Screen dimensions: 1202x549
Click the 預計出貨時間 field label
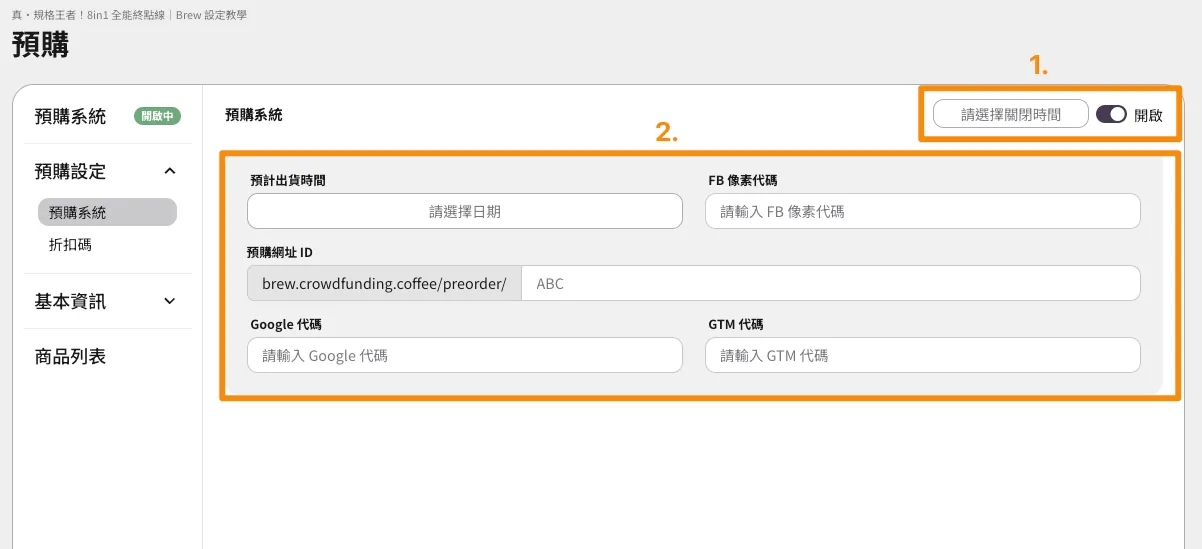coord(288,181)
